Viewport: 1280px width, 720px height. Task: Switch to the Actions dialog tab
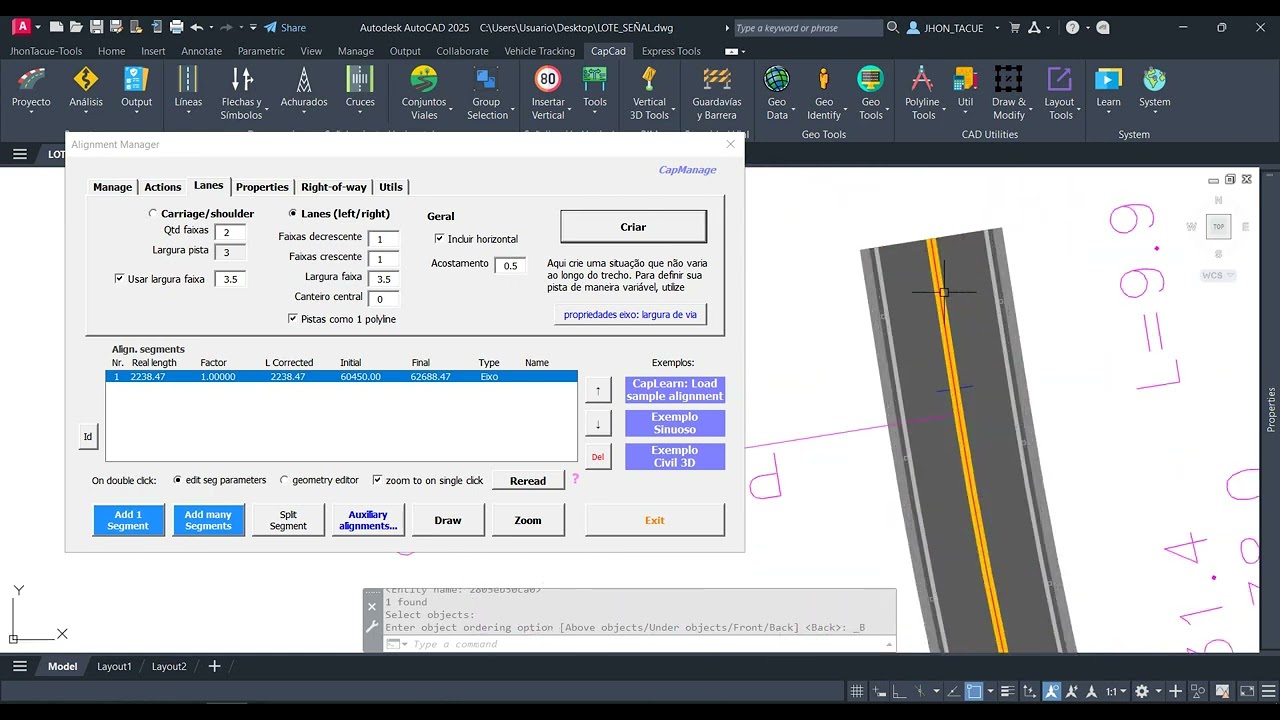point(163,187)
